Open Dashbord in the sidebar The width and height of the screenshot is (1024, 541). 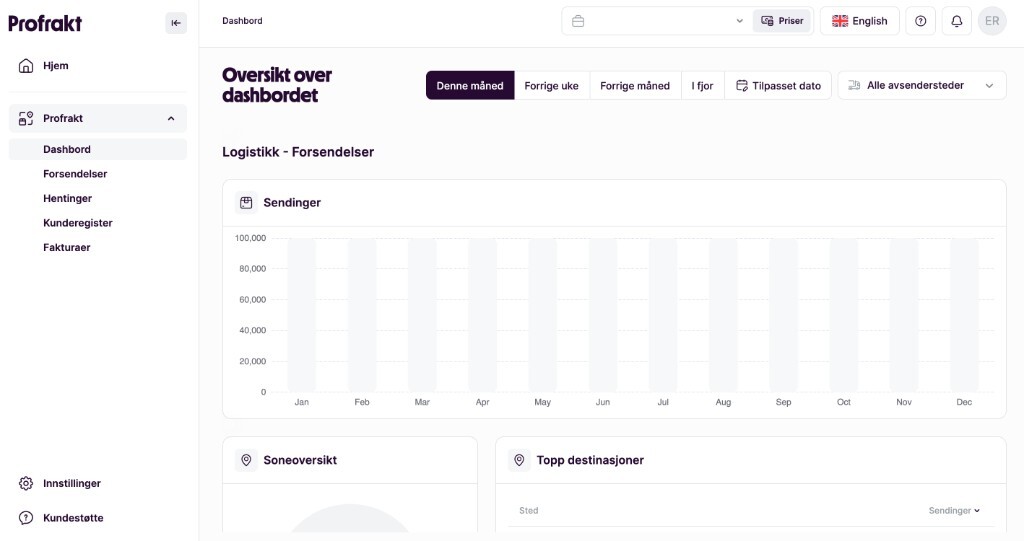pos(98,149)
